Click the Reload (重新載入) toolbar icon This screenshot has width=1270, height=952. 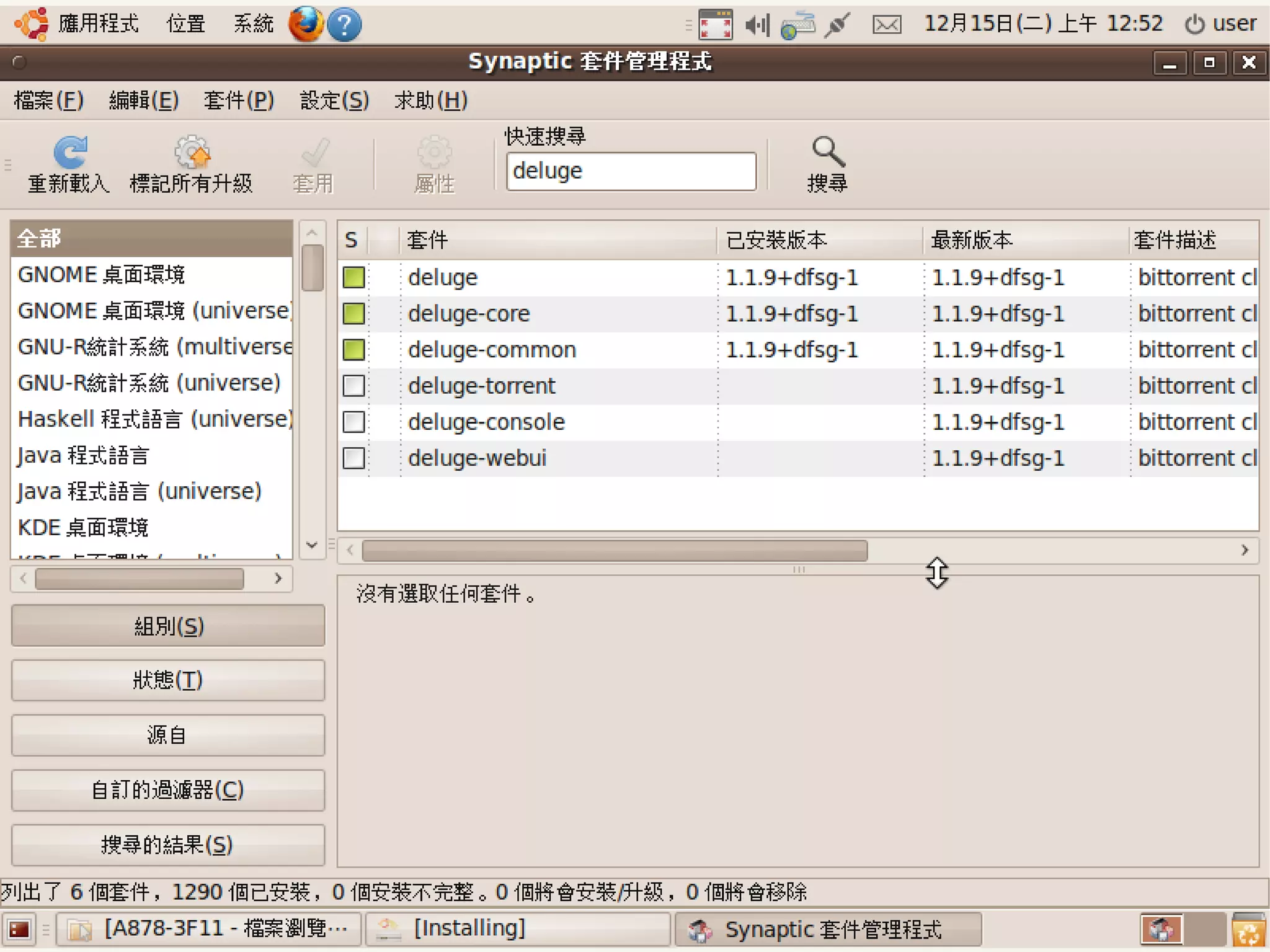(x=70, y=153)
